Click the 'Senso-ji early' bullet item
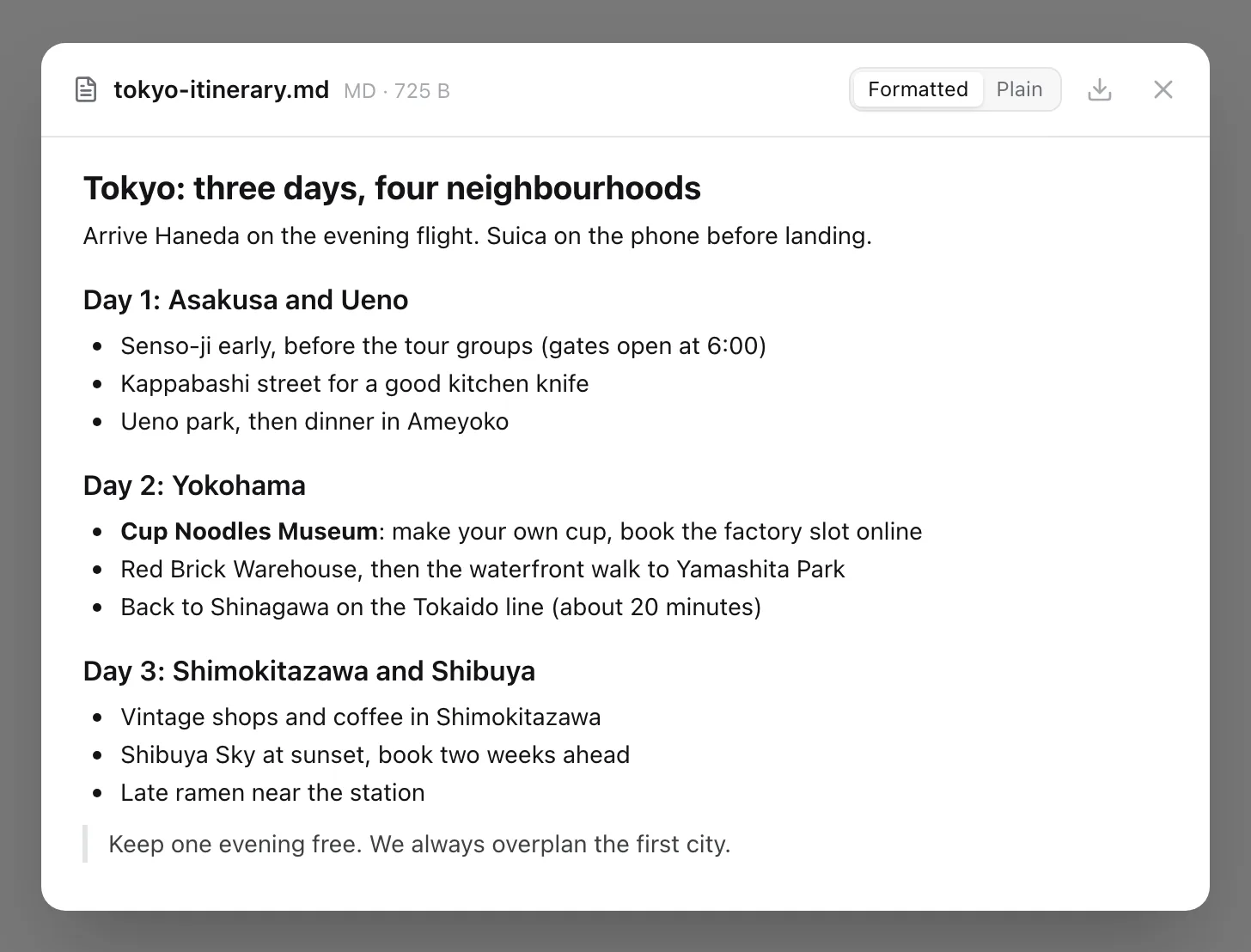1251x952 pixels. tap(443, 345)
